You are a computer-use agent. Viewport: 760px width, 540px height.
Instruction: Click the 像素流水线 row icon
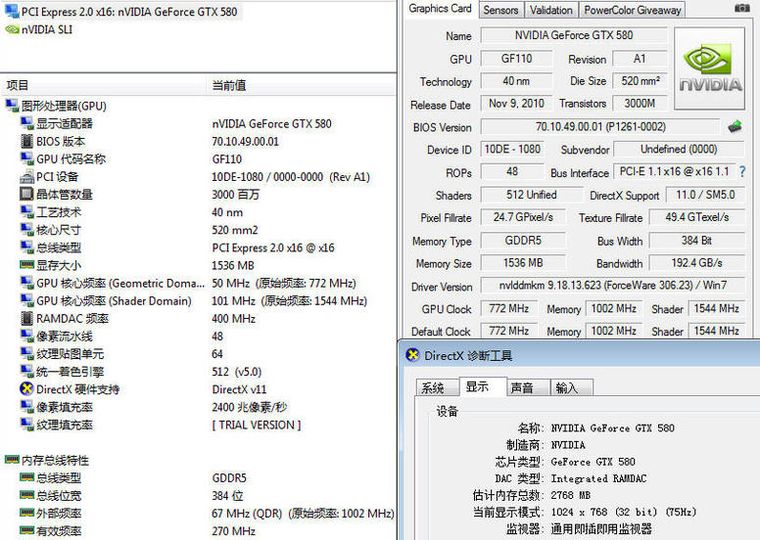point(27,336)
